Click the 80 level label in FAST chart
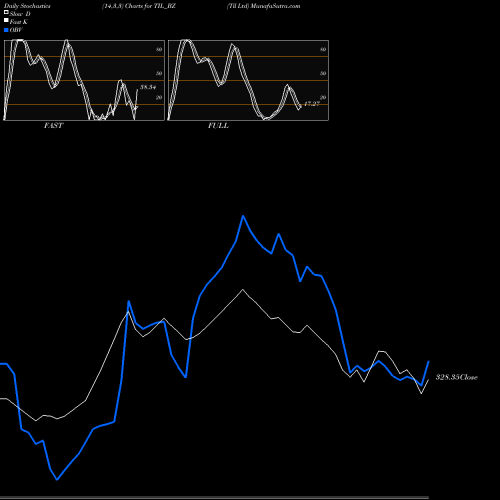The width and height of the screenshot is (500, 500). (x=159, y=49)
